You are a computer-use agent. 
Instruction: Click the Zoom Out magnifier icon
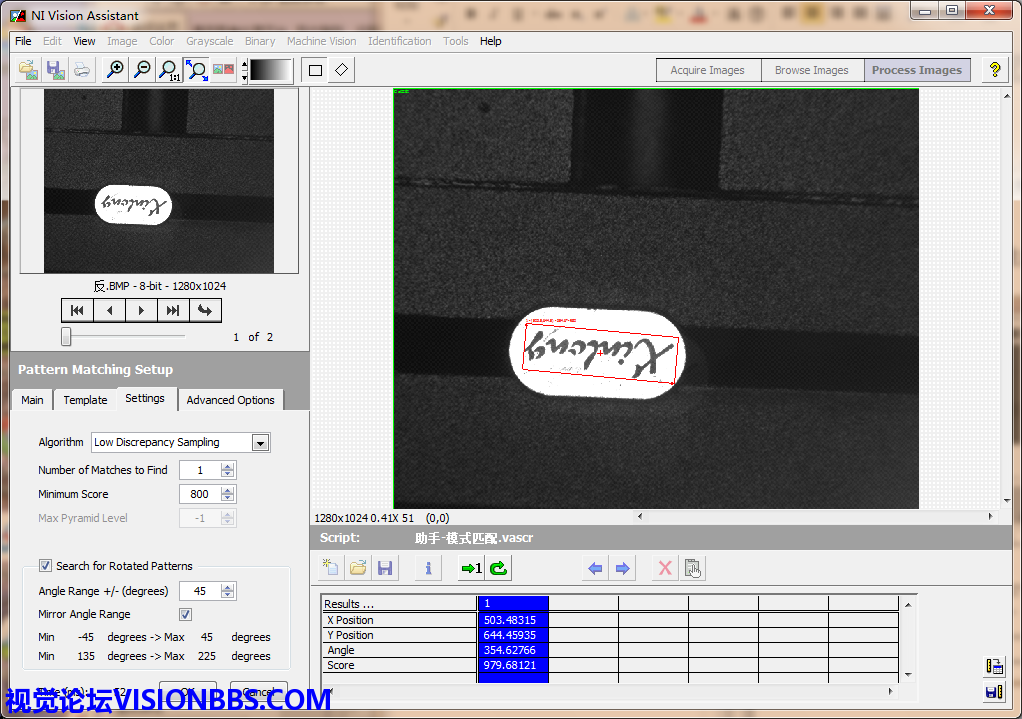point(143,70)
